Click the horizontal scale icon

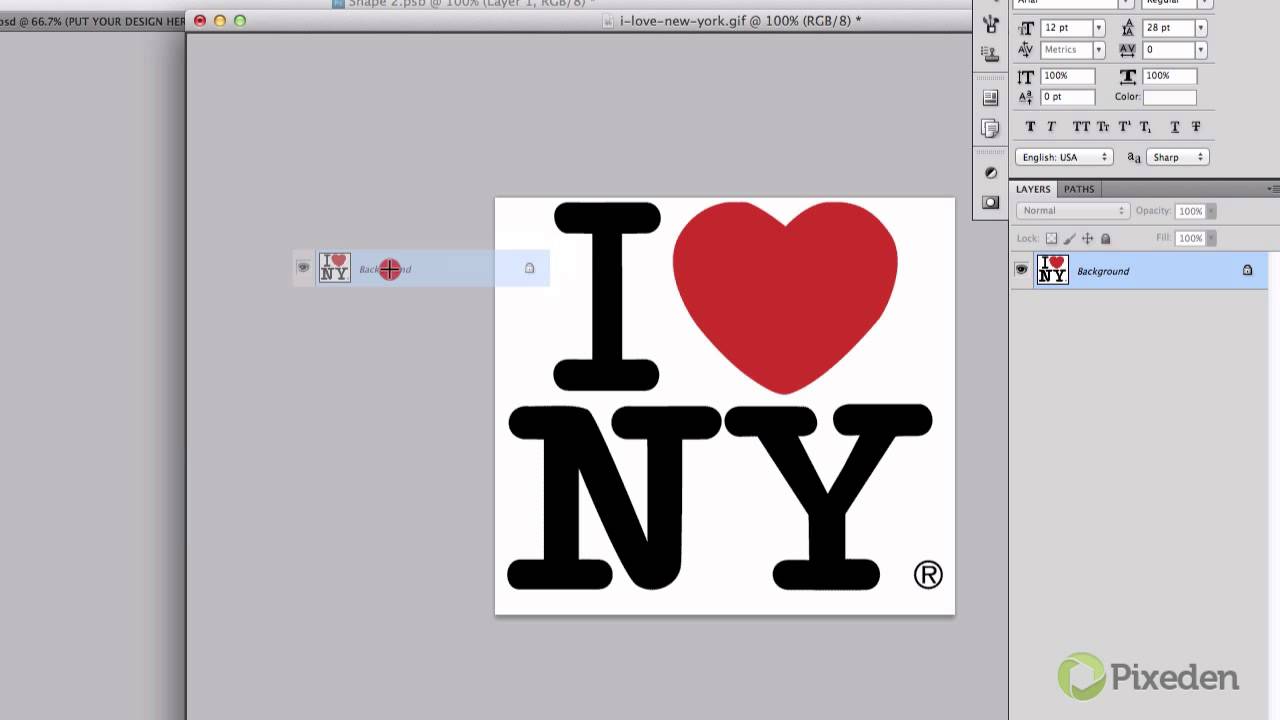1128,76
